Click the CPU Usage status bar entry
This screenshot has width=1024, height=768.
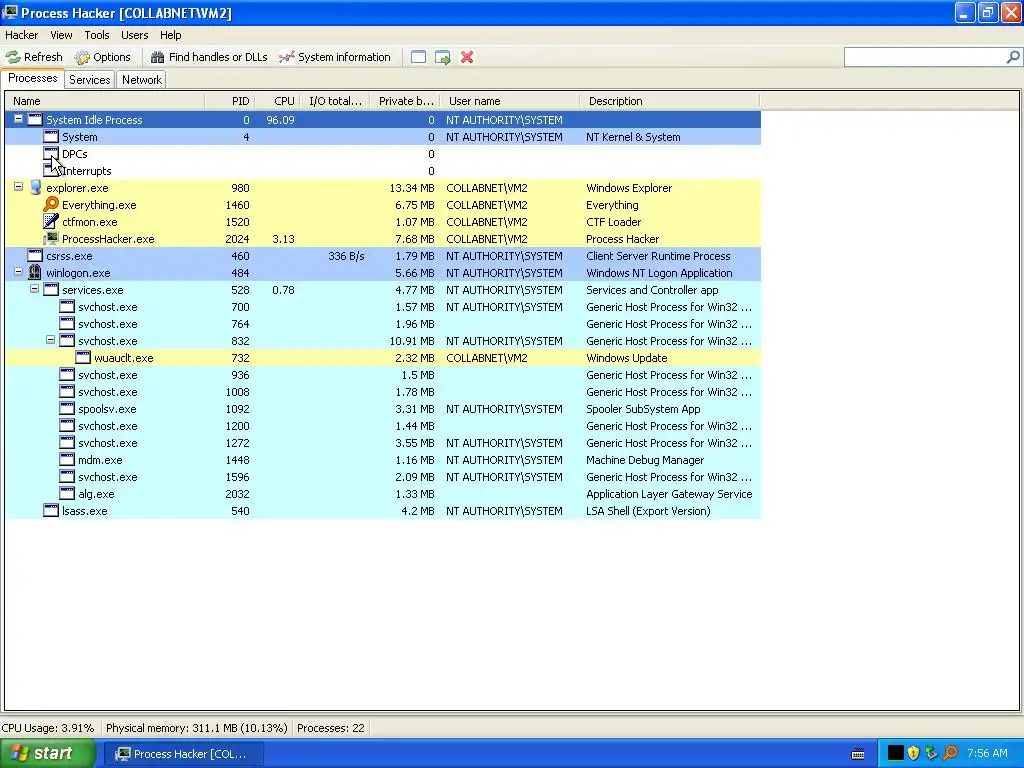[x=48, y=728]
